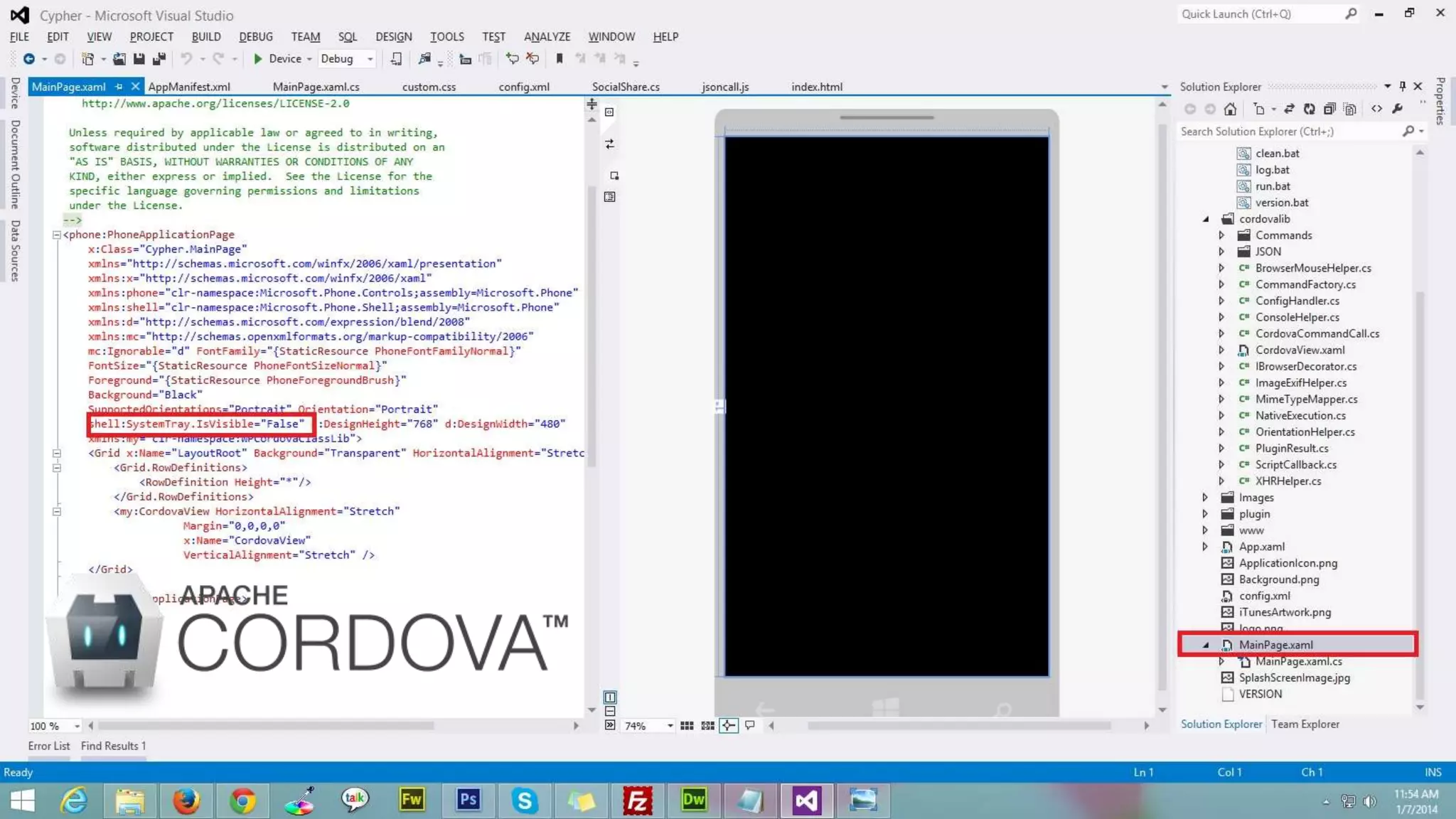Open file using the toolbar Open icon
This screenshot has width=1456, height=819.
pos(119,59)
